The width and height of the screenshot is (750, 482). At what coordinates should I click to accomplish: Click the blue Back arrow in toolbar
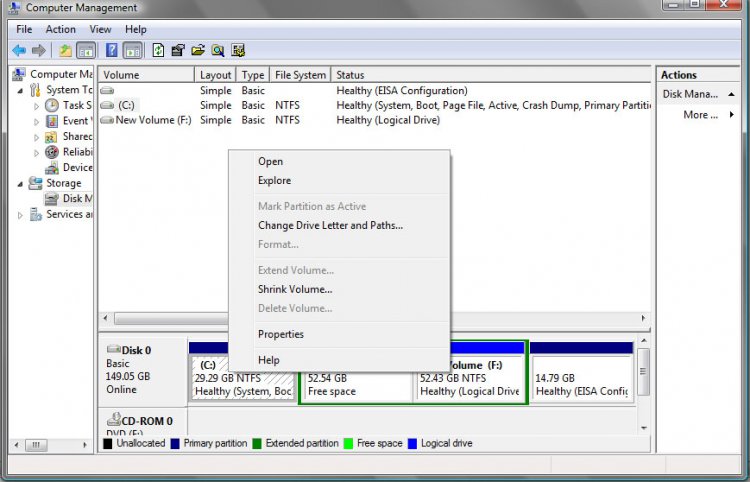click(18, 50)
